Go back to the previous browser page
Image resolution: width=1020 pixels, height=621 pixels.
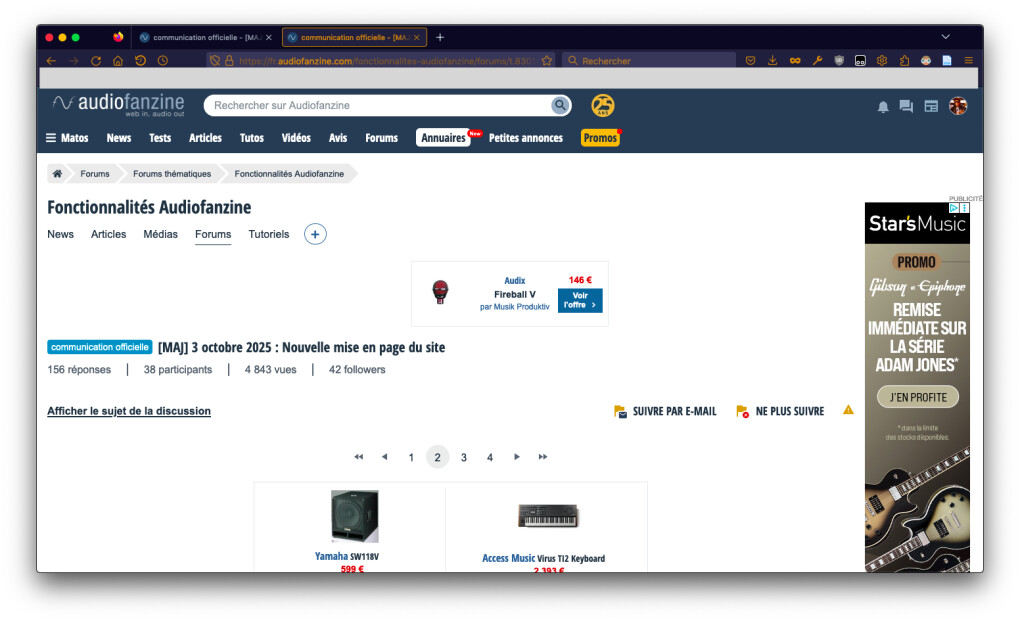51,60
